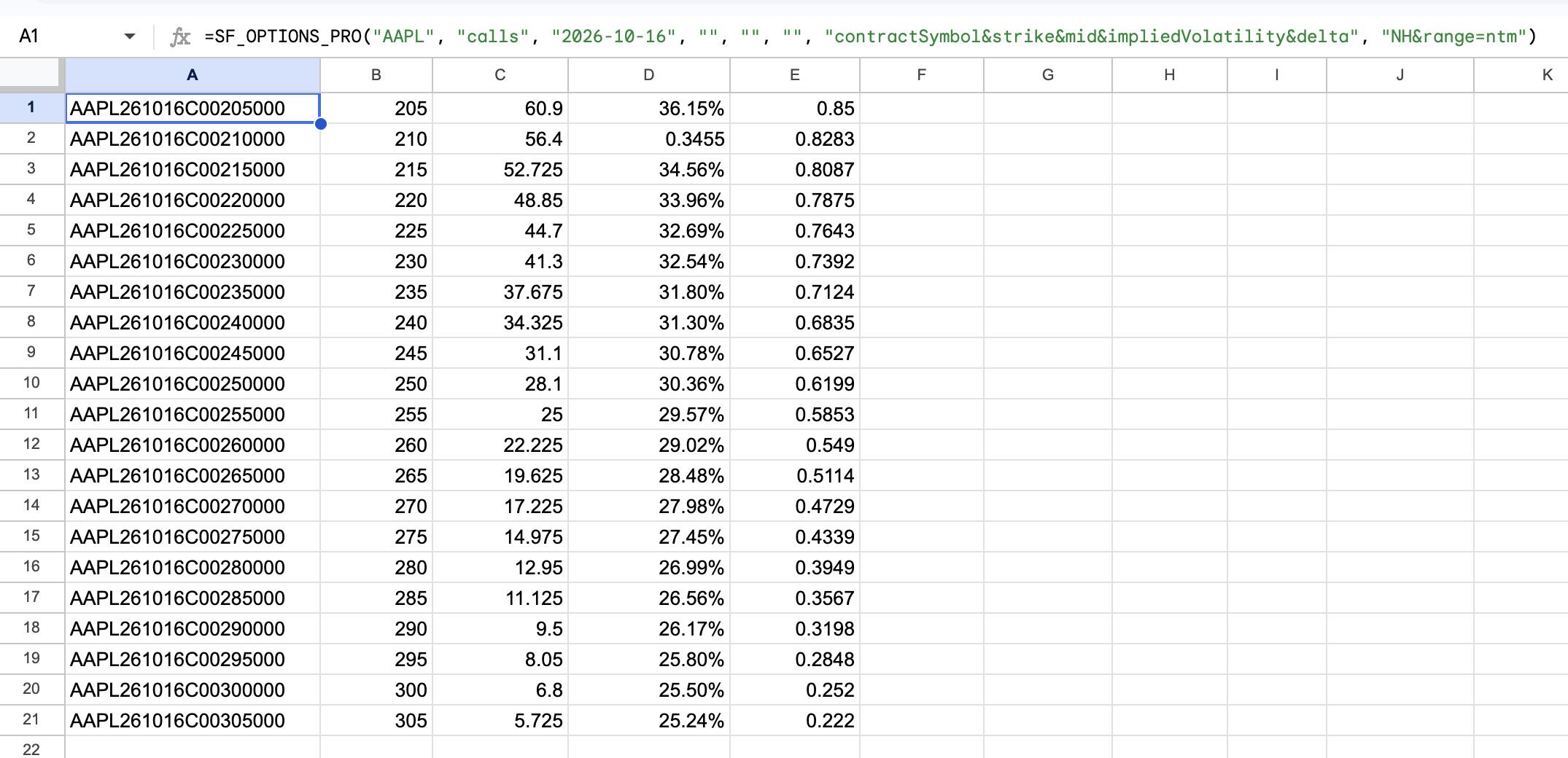The height and width of the screenshot is (758, 1568).
Task: Select row 5 header
Action: (x=32, y=230)
